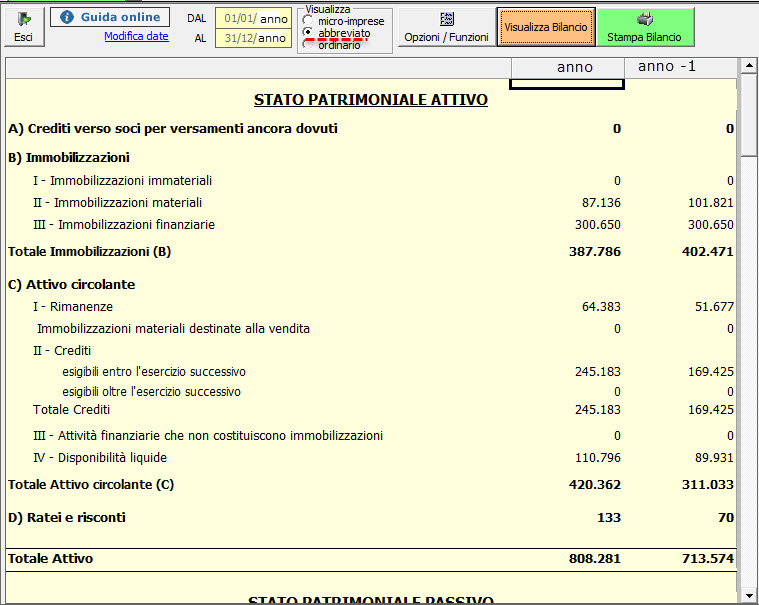Click 'C) Attivo circolante' row label

(72, 285)
